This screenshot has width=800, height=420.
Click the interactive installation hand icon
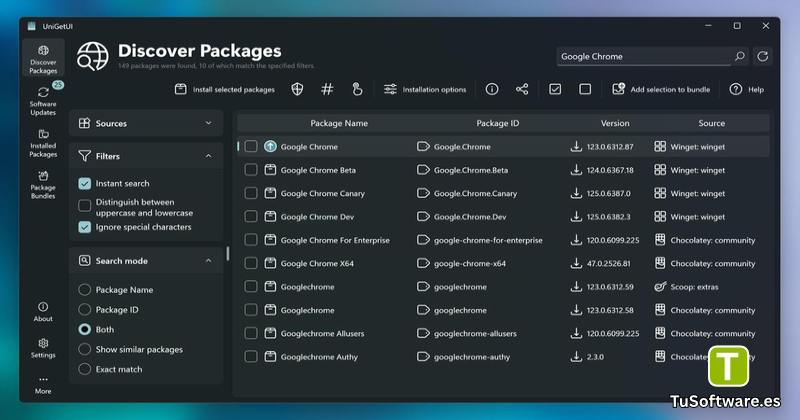[x=357, y=89]
